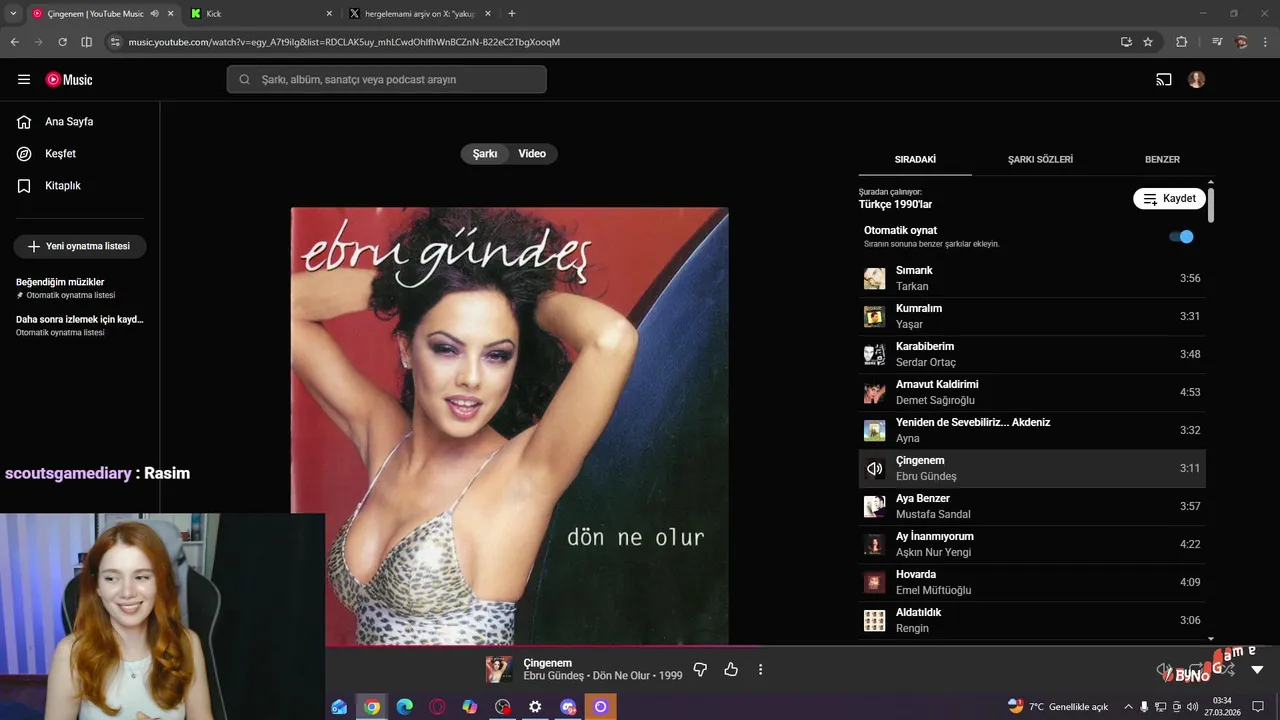Open the account avatar menu
The height and width of the screenshot is (720, 1280).
1197,80
